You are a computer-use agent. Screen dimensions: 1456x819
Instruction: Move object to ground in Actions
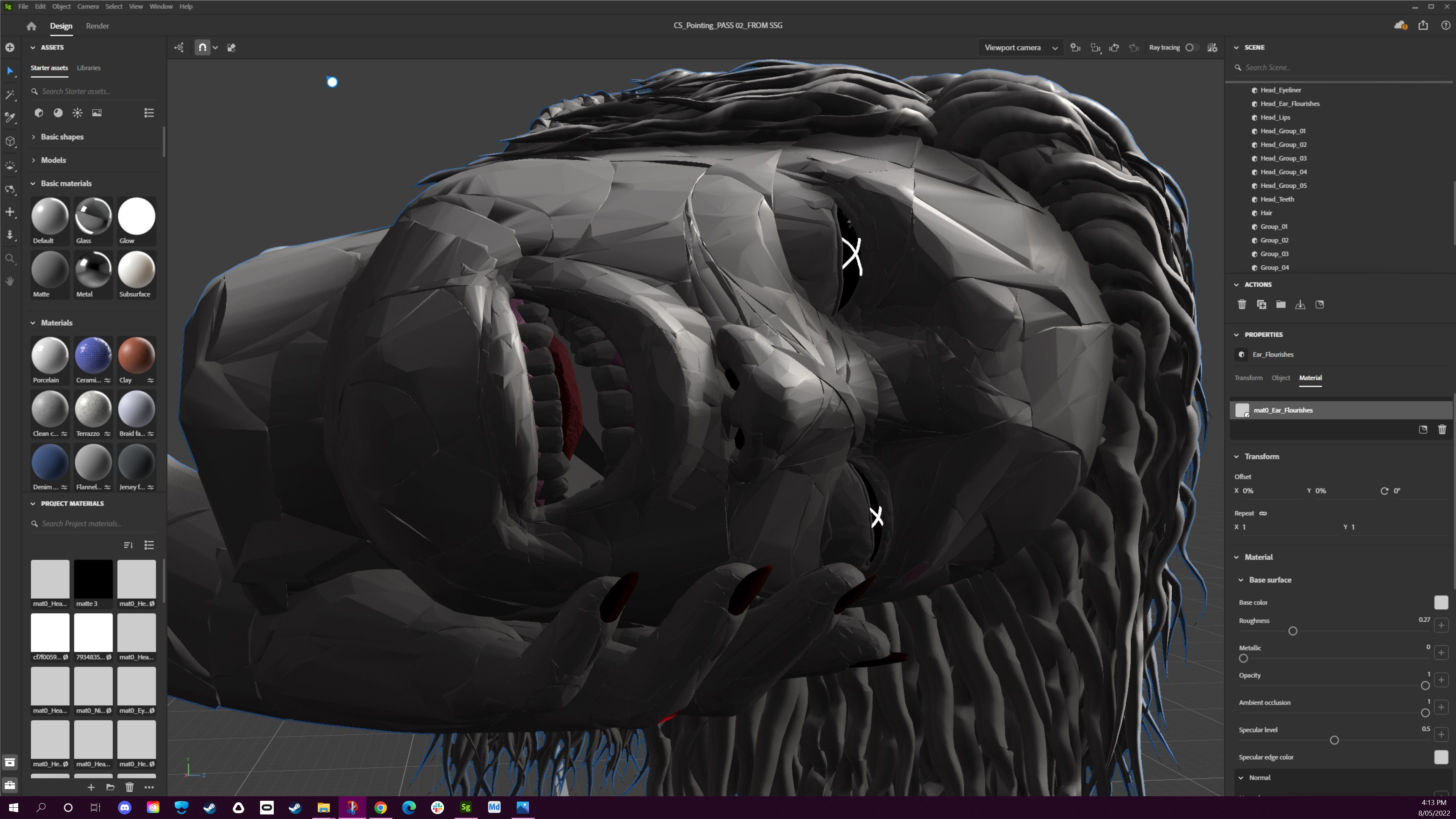coord(1300,304)
